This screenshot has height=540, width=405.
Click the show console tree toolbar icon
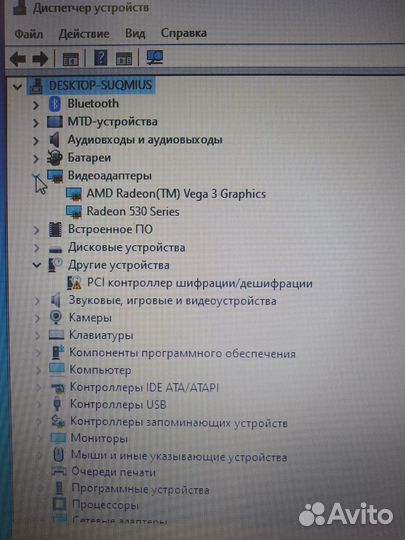pyautogui.click(x=71, y=59)
